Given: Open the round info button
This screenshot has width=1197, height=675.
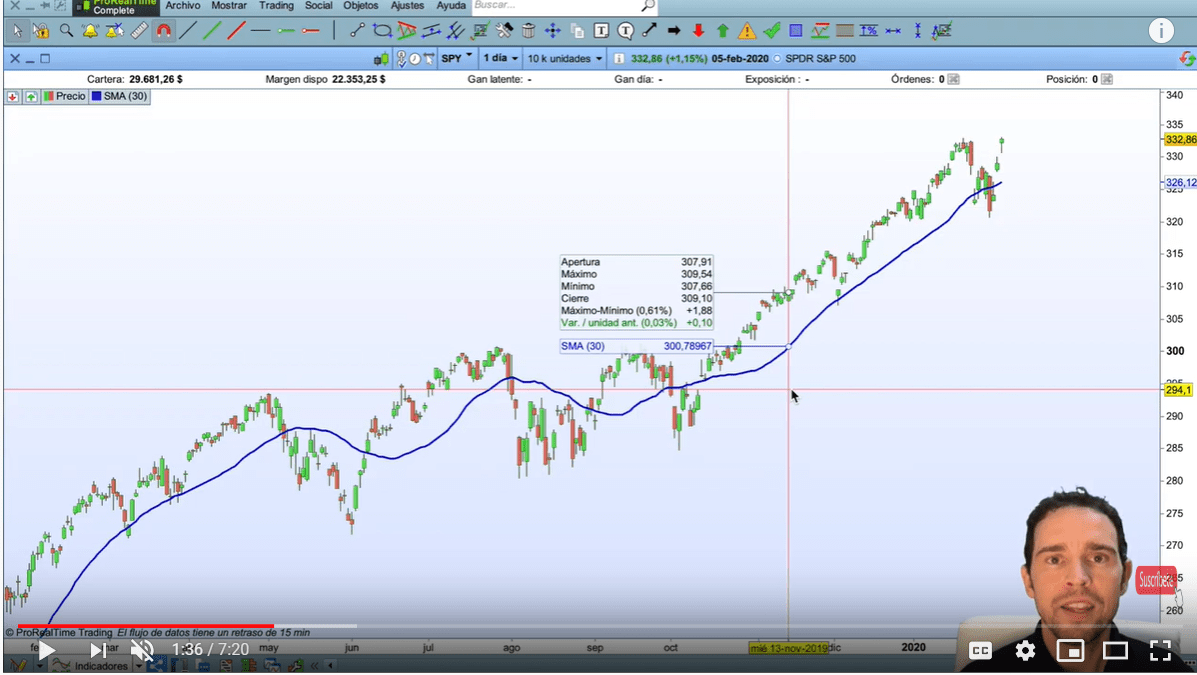Looking at the screenshot, I should tap(1161, 31).
